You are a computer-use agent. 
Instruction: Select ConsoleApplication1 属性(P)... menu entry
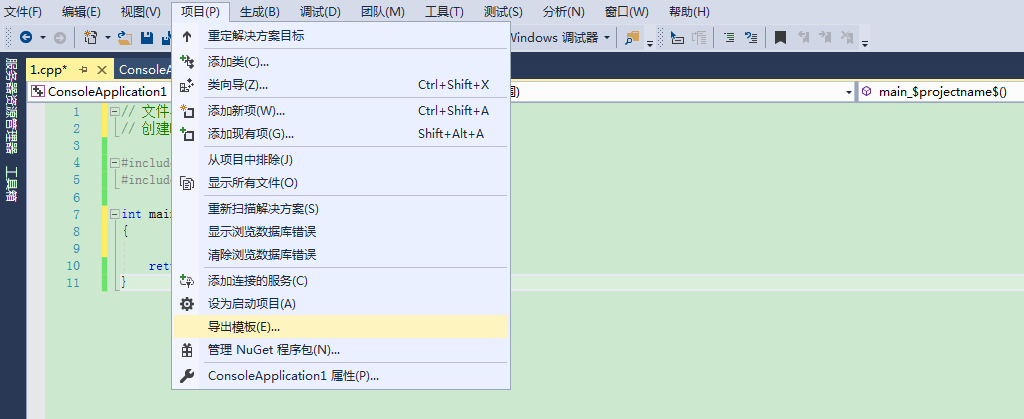pos(340,376)
